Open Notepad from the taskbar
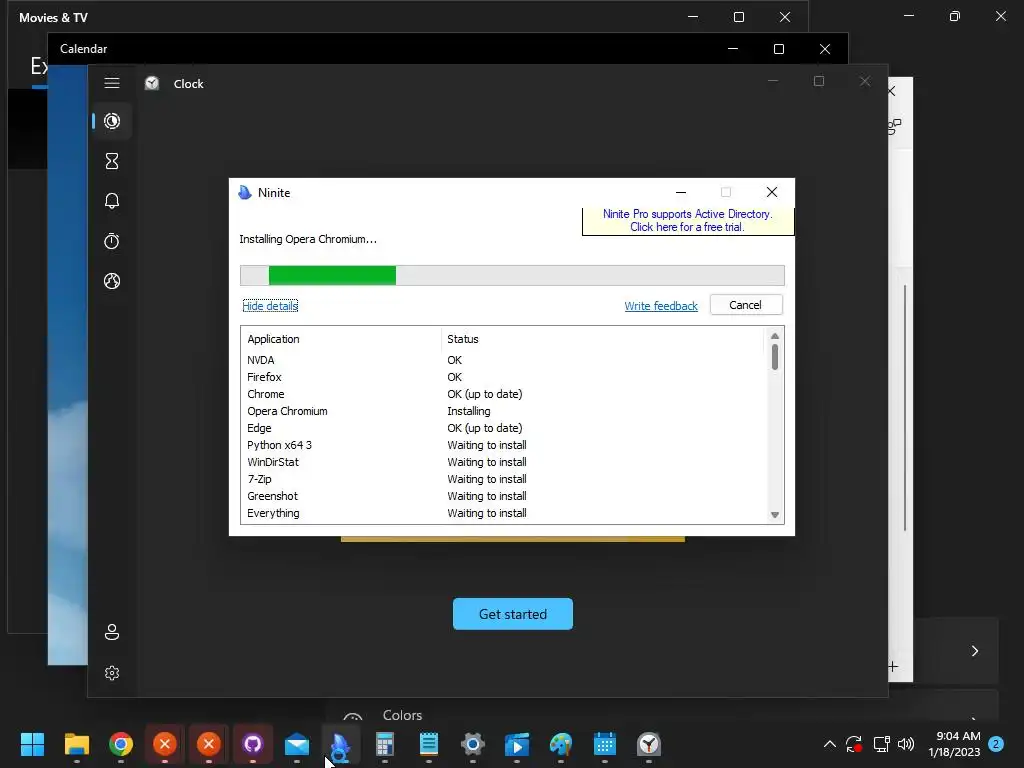The image size is (1024, 768). (428, 744)
